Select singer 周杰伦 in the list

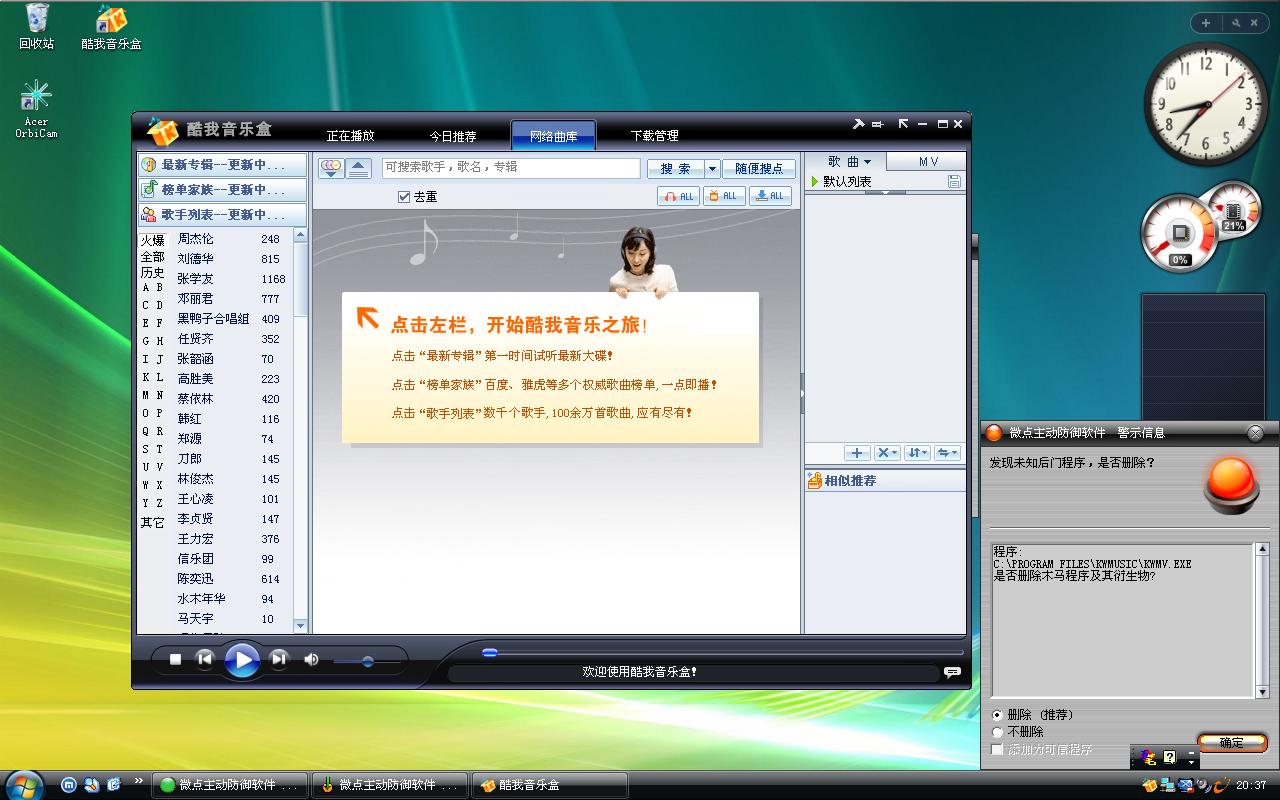tap(195, 239)
